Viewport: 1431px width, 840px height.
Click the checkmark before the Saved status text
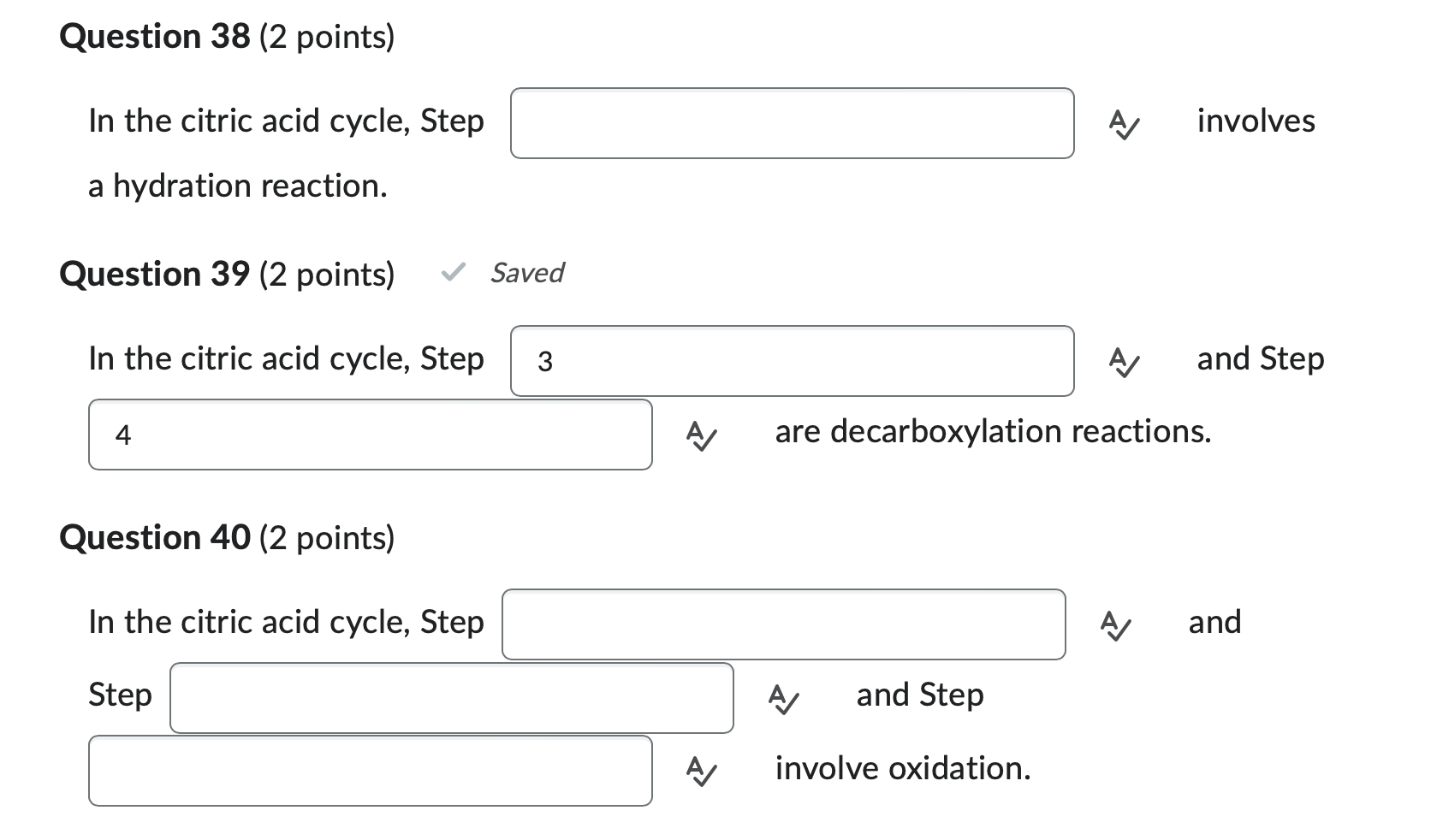453,274
